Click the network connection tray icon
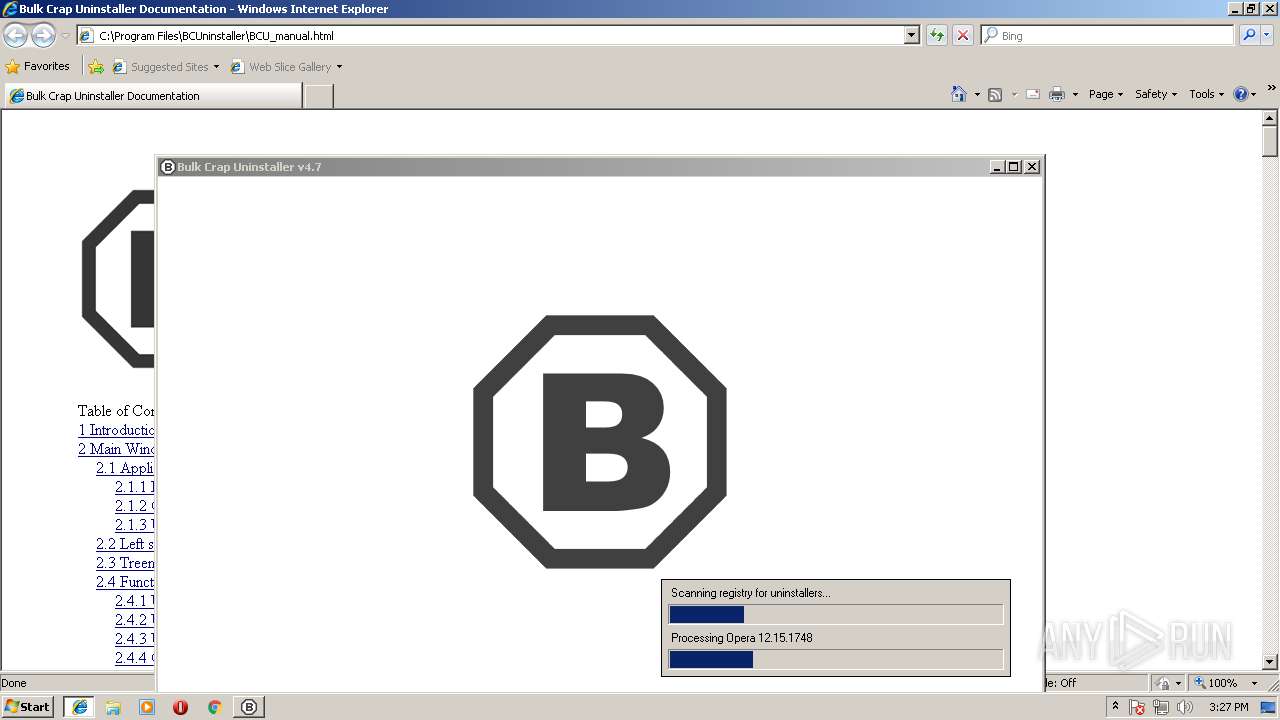The image size is (1280, 720). pos(1161,708)
